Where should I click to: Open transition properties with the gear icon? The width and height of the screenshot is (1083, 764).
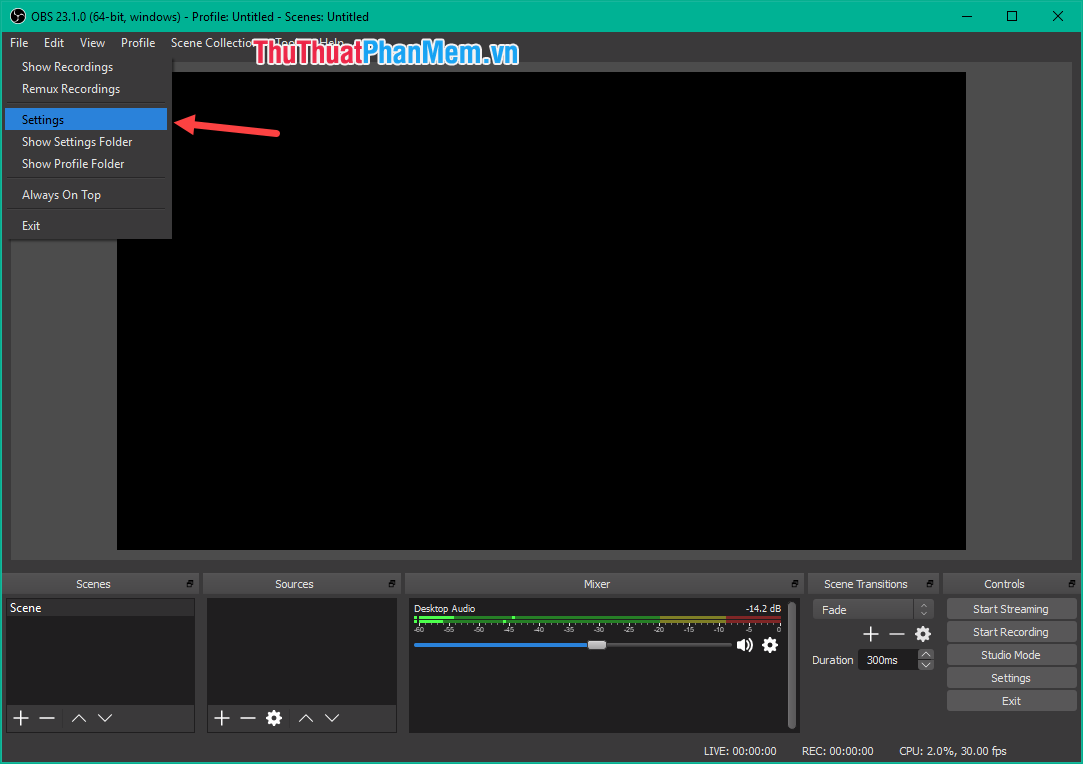click(x=922, y=633)
